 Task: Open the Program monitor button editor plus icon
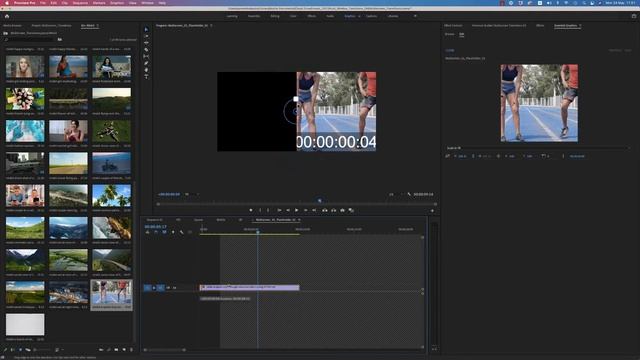coord(432,211)
